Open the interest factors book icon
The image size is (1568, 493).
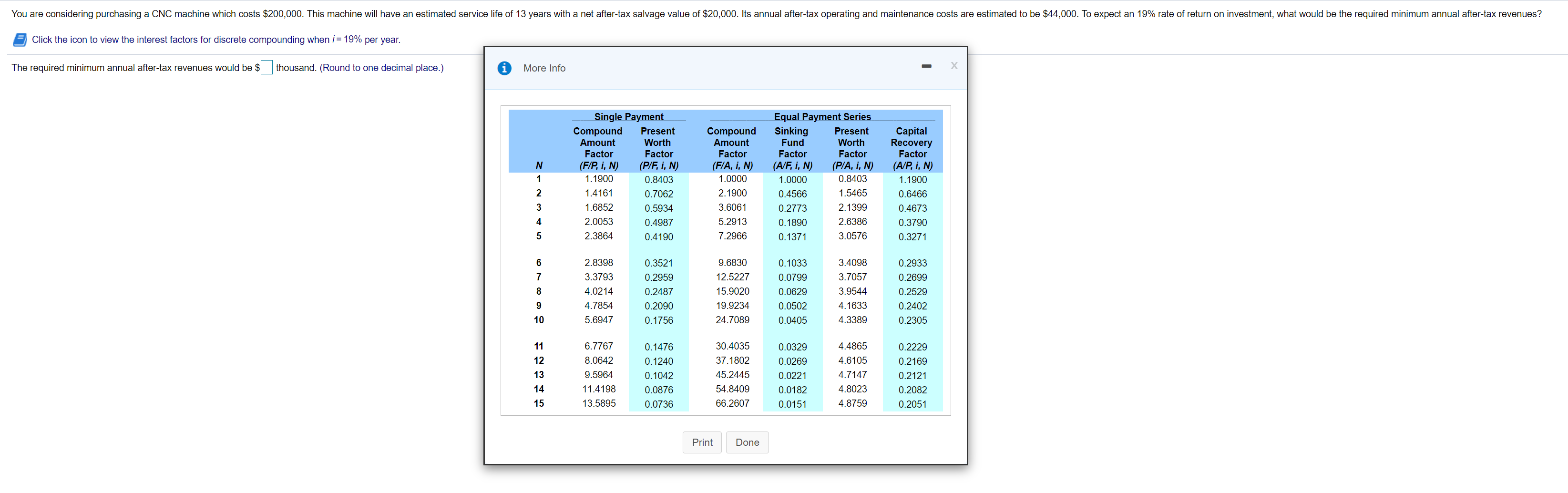[x=20, y=40]
